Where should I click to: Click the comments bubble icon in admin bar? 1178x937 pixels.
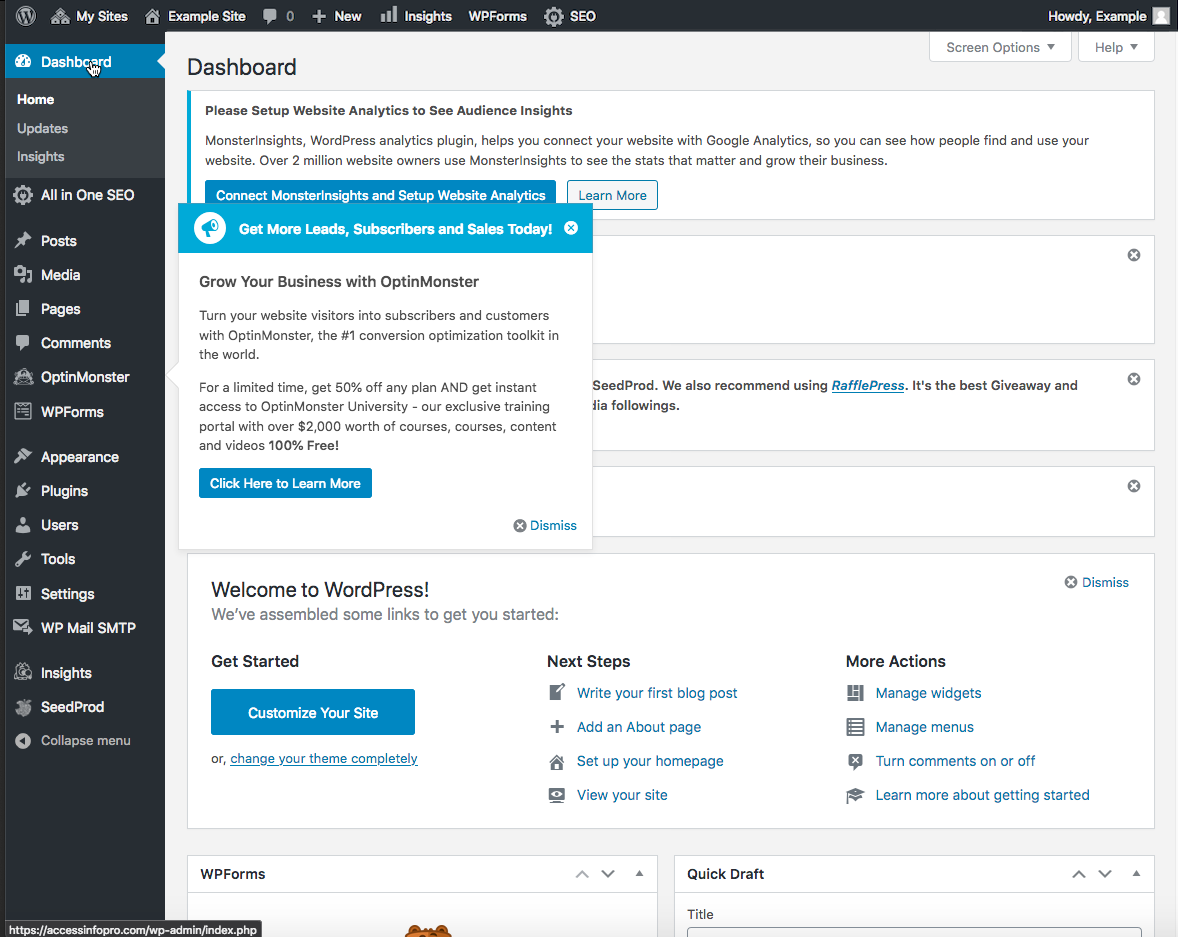(x=270, y=17)
